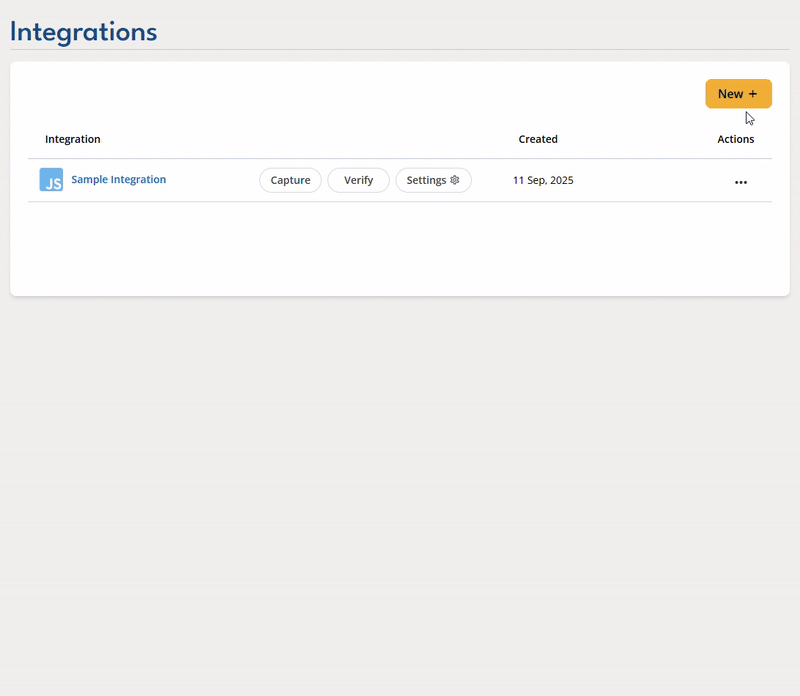Open the three-dot actions menu
Screen dimensions: 800x696
pyautogui.click(x=740, y=182)
